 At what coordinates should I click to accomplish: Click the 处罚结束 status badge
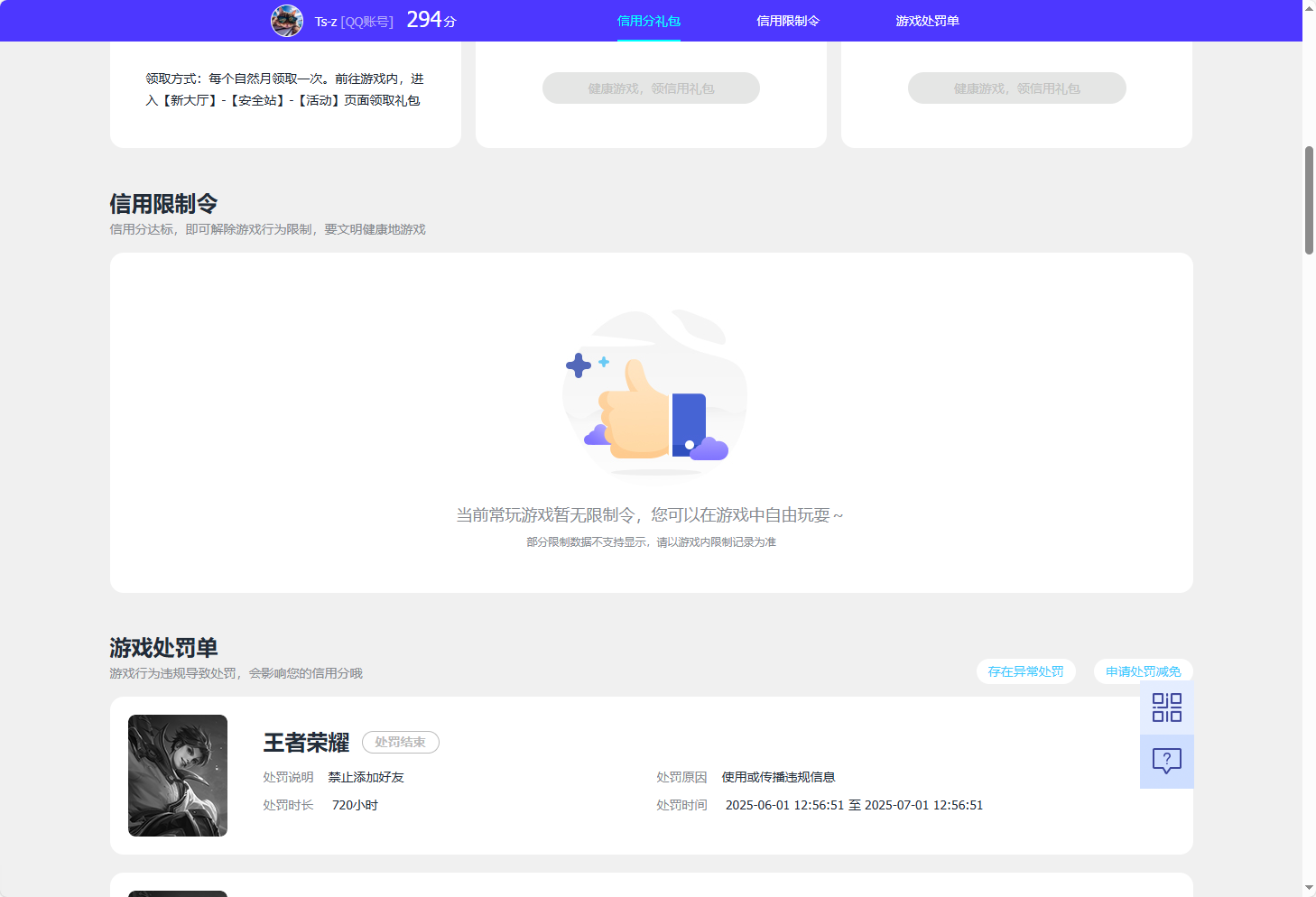(x=400, y=742)
